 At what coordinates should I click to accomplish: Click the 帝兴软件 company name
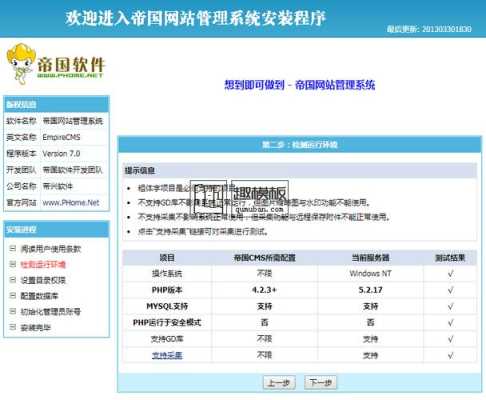click(58, 186)
